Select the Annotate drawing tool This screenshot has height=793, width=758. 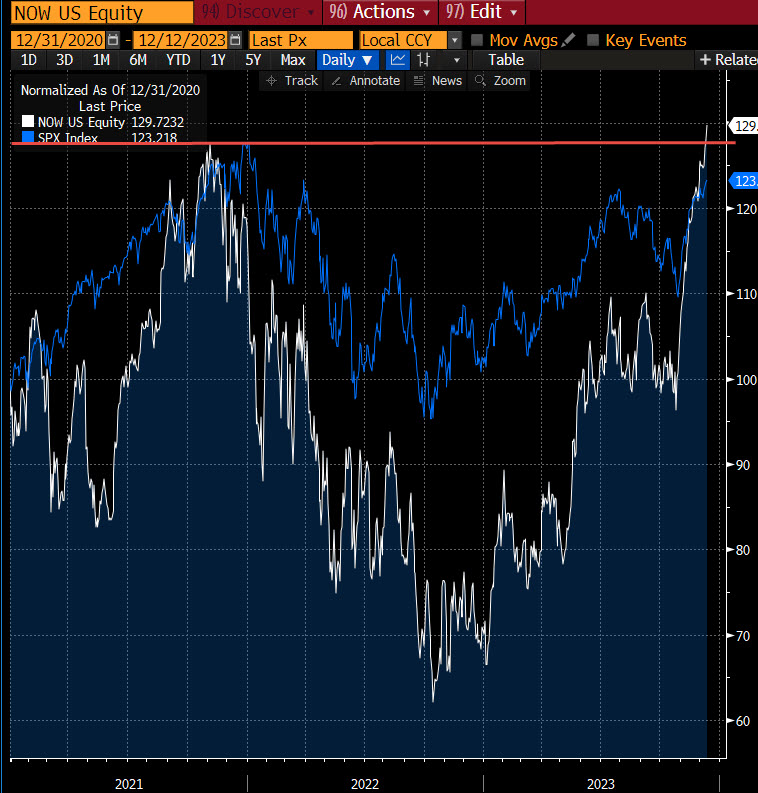coord(365,81)
